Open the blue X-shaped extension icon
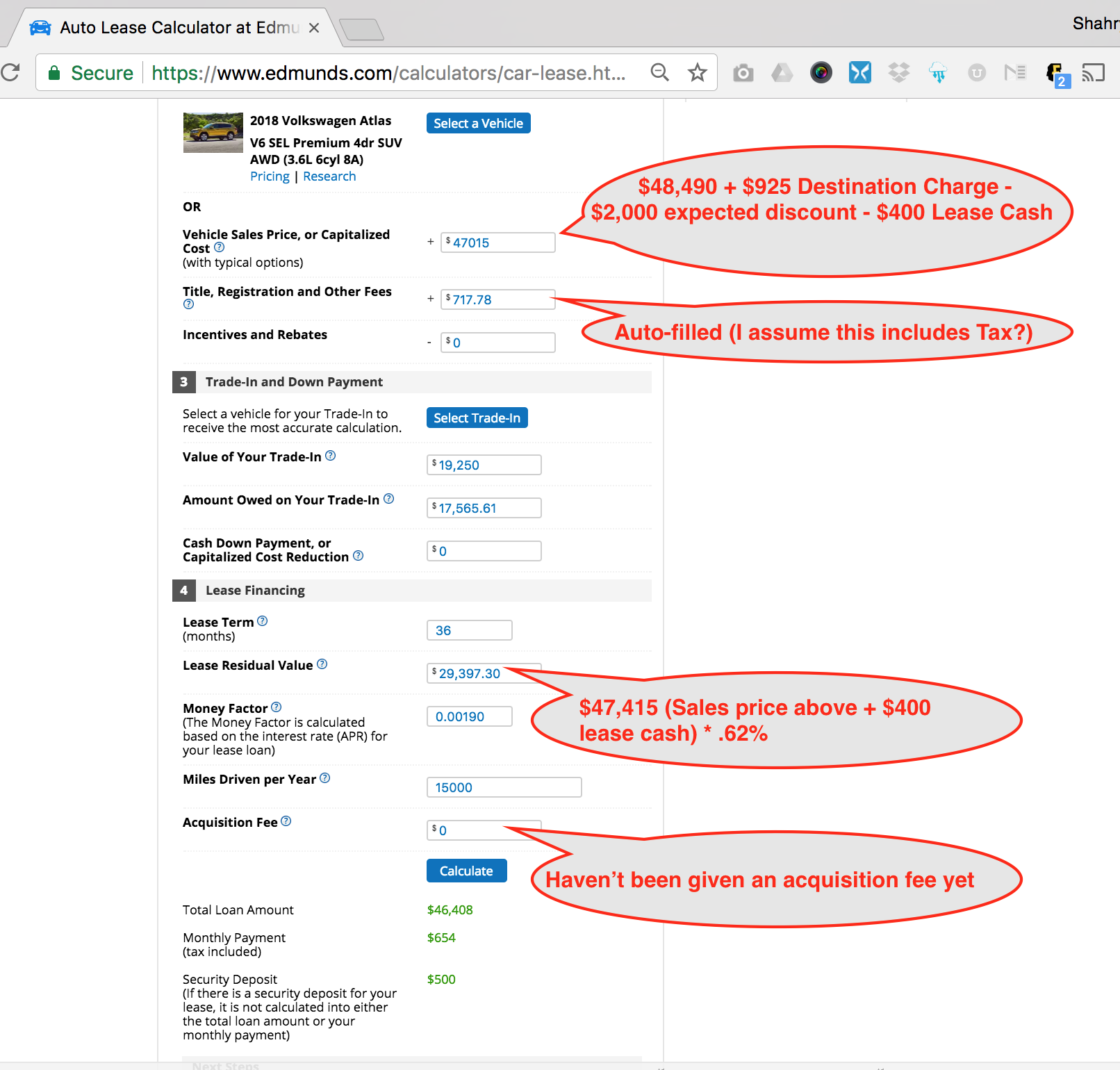 pyautogui.click(x=859, y=72)
